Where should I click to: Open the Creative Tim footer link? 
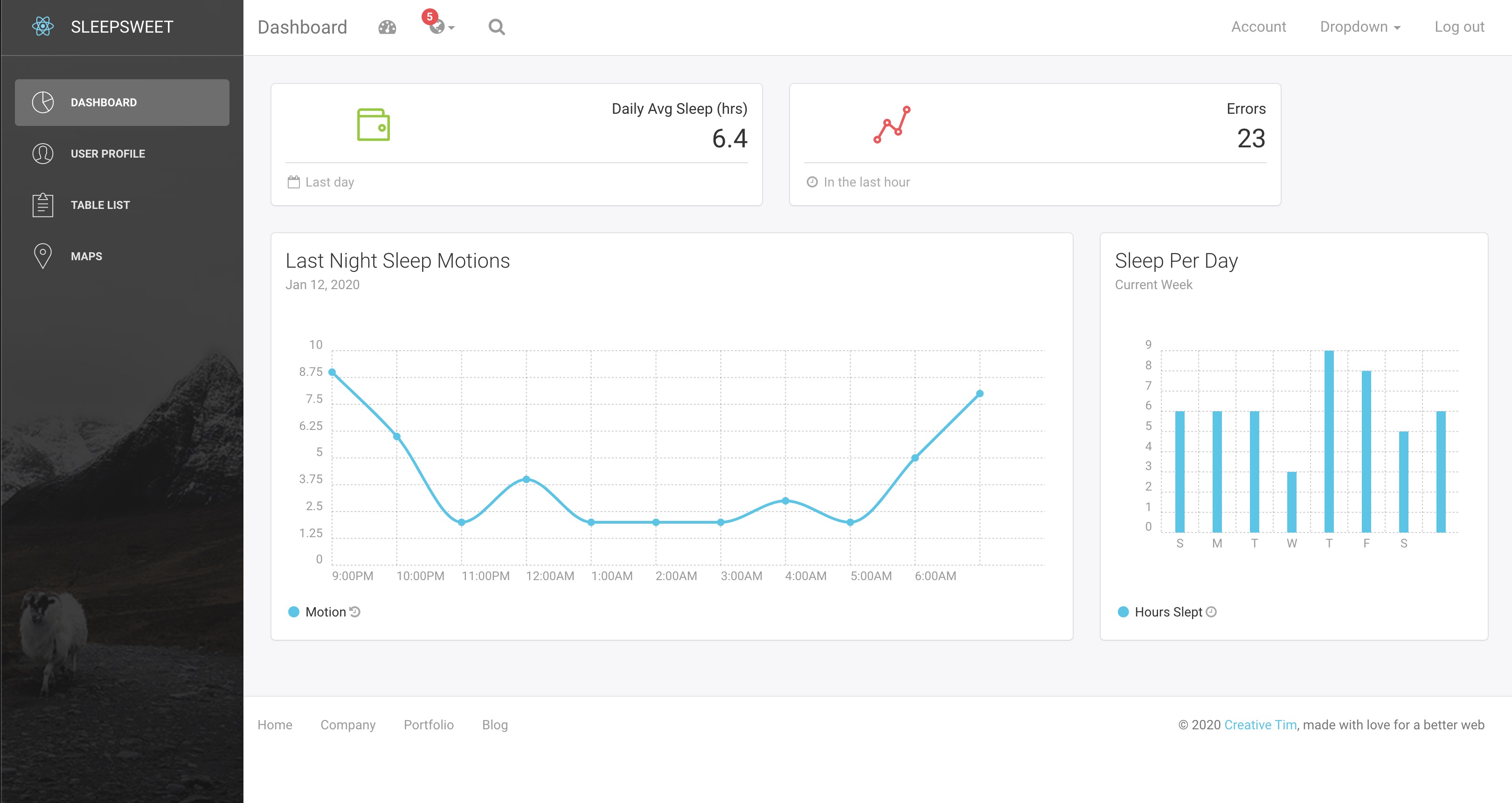pyautogui.click(x=1260, y=724)
